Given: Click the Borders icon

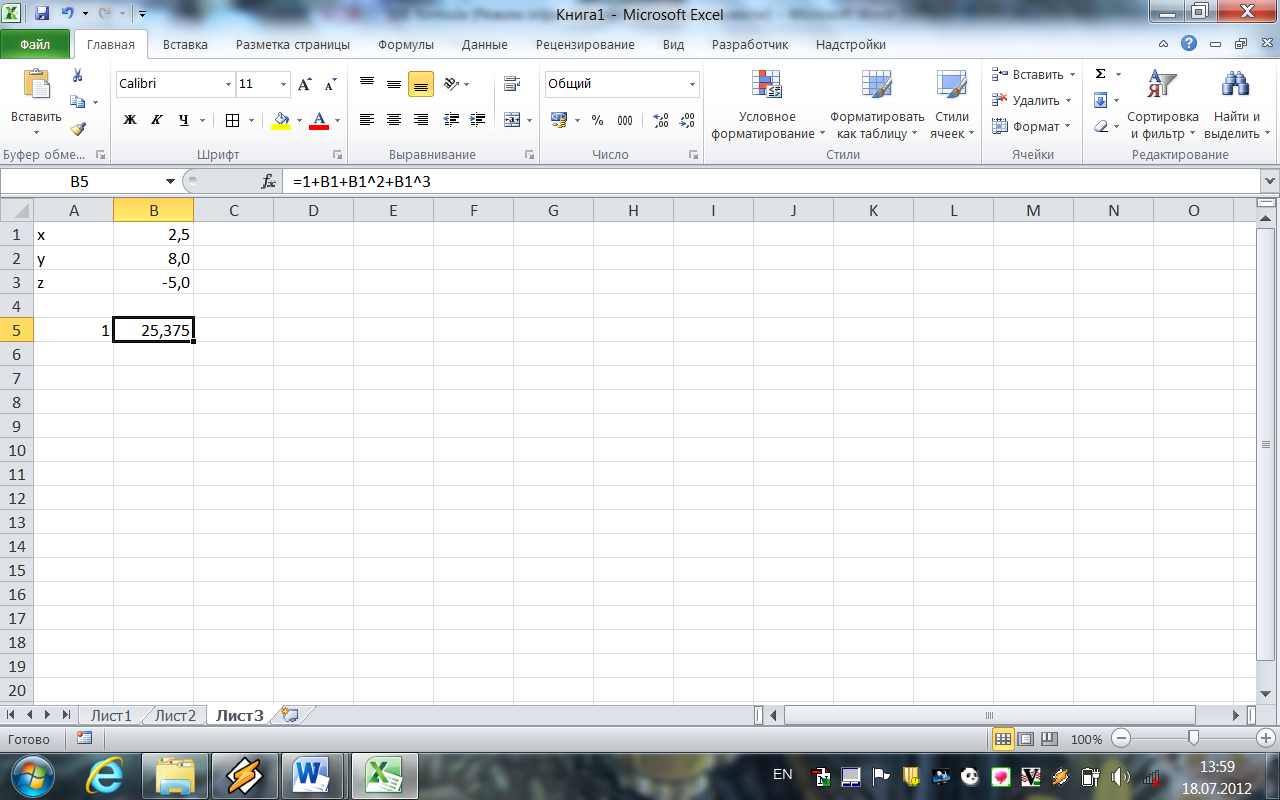Looking at the screenshot, I should [233, 120].
